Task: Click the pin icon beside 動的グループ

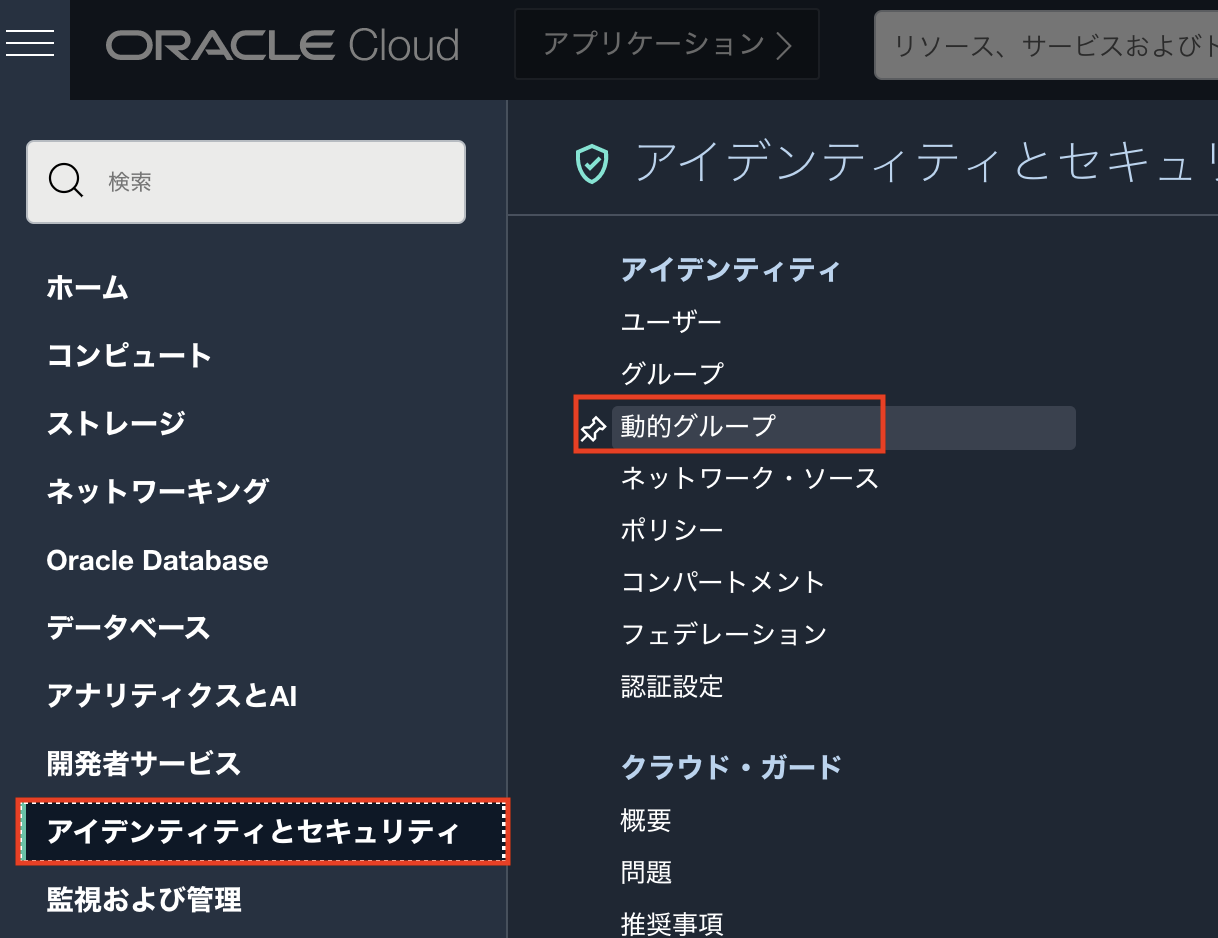Action: (x=593, y=429)
